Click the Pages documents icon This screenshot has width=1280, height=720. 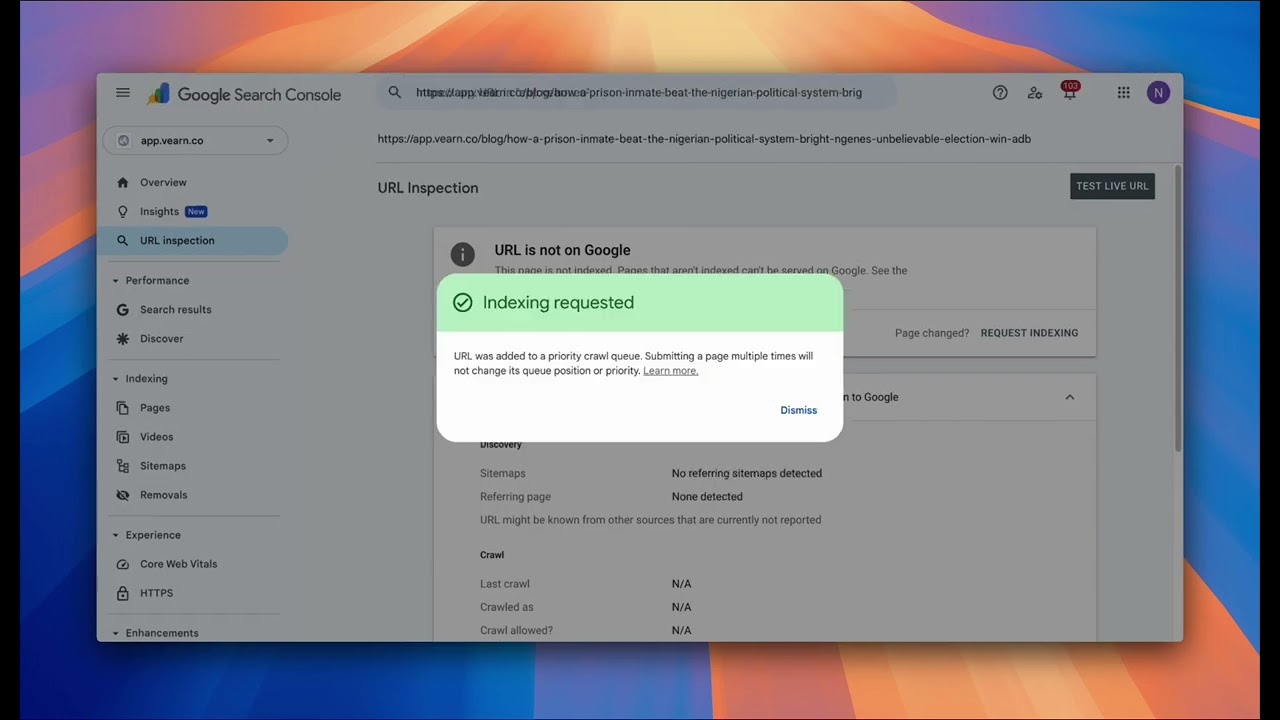123,407
